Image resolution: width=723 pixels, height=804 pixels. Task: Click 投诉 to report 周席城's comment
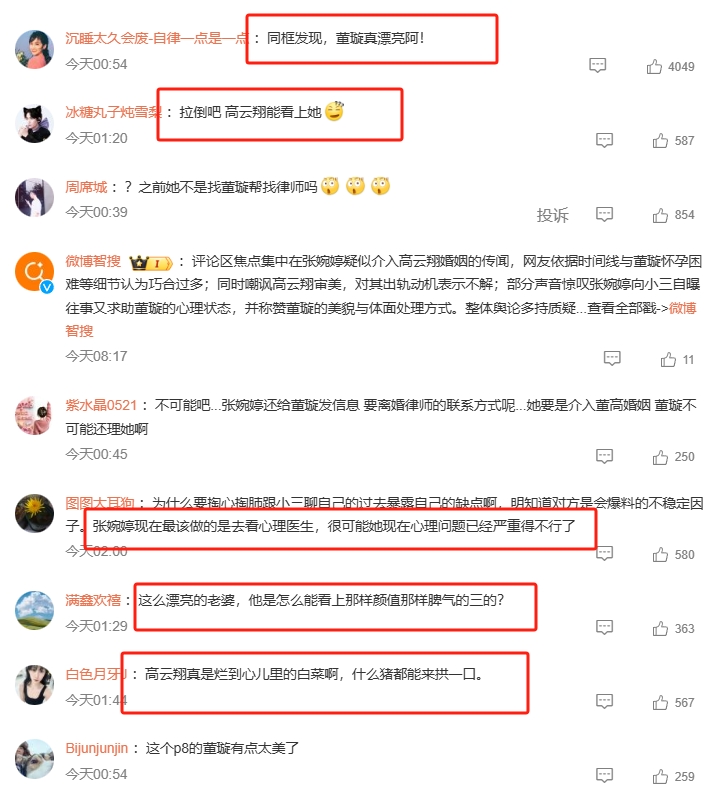[552, 215]
